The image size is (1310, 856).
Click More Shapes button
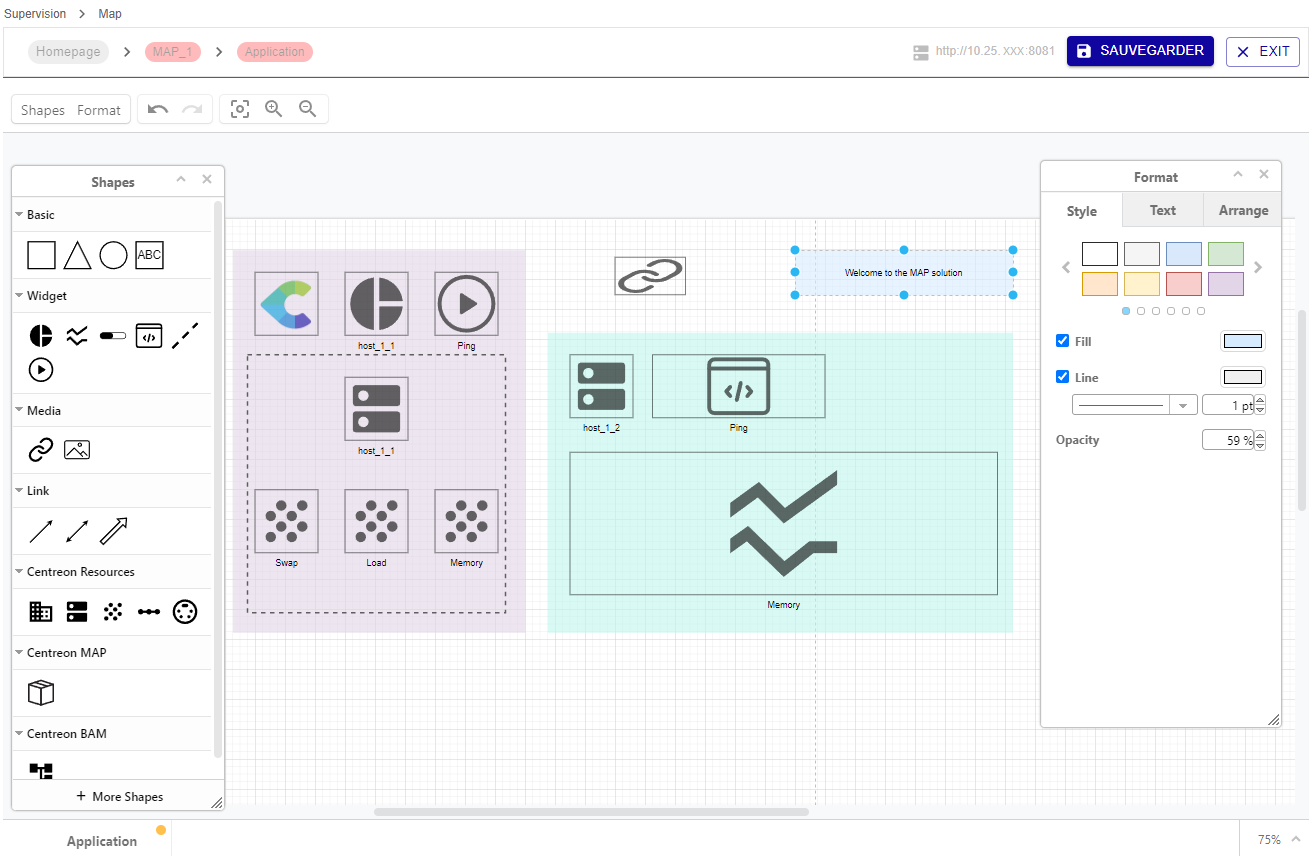point(118,796)
